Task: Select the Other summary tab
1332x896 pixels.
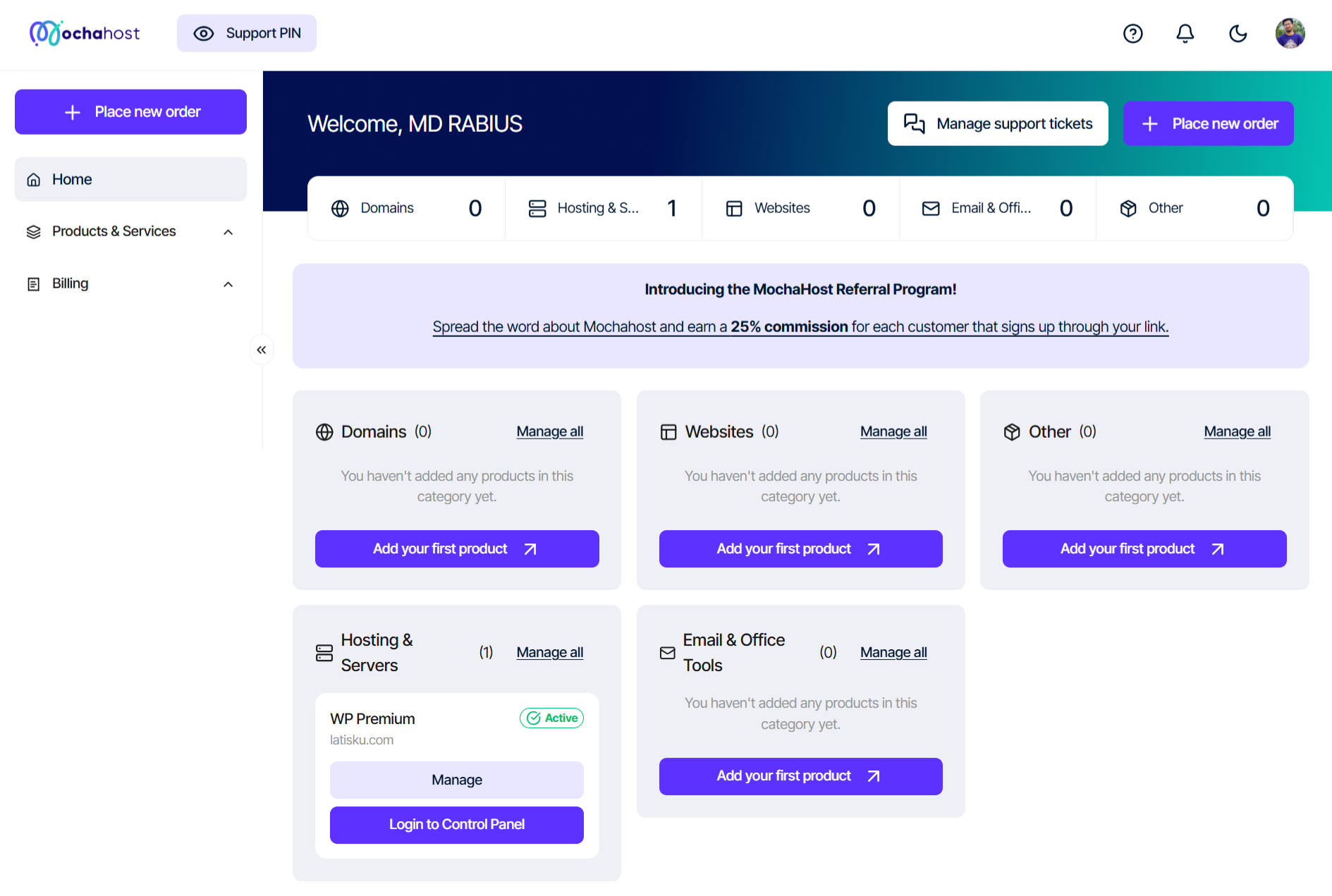Action: (1194, 208)
